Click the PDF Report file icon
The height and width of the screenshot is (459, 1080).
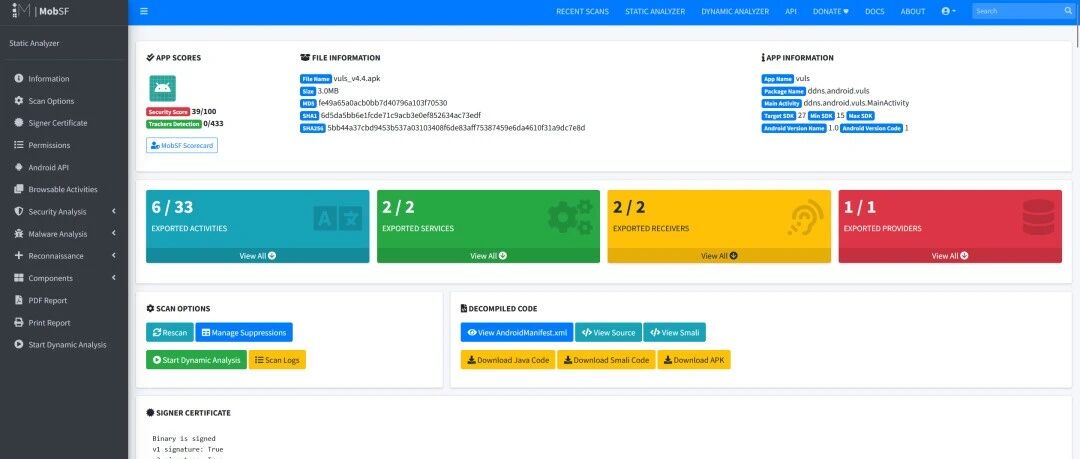[19, 300]
